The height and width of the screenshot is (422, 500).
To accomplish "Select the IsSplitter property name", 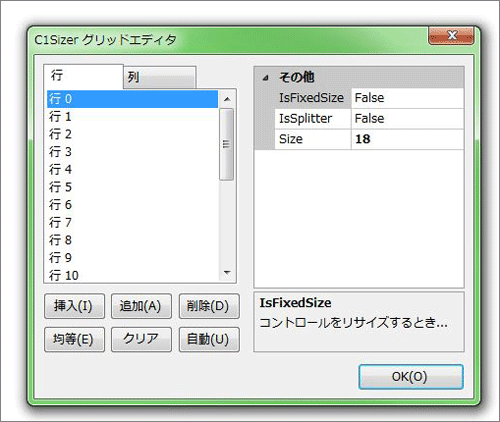I will [x=313, y=119].
